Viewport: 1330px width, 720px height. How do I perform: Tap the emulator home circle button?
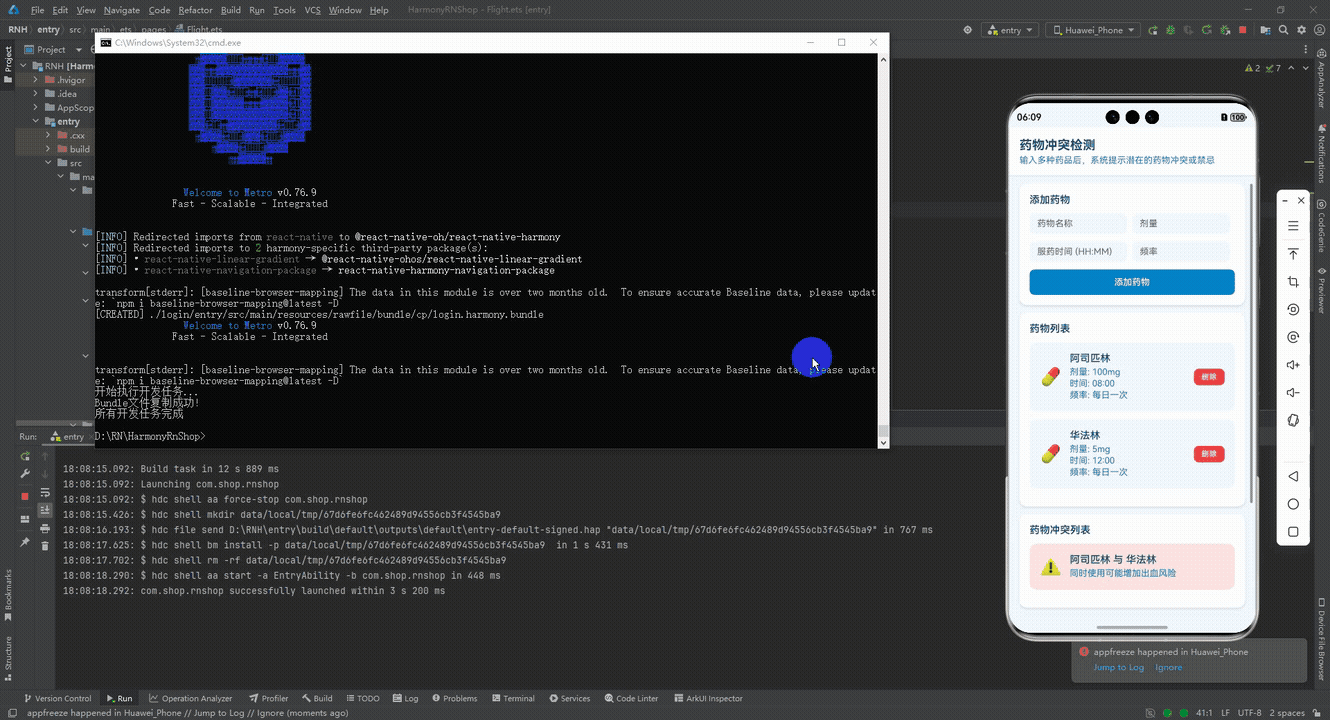coord(1293,504)
